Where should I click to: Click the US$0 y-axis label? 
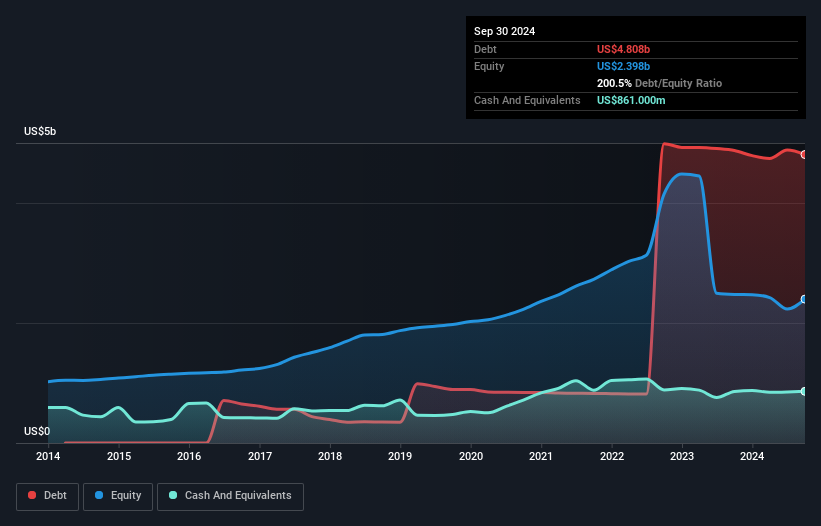(37, 431)
